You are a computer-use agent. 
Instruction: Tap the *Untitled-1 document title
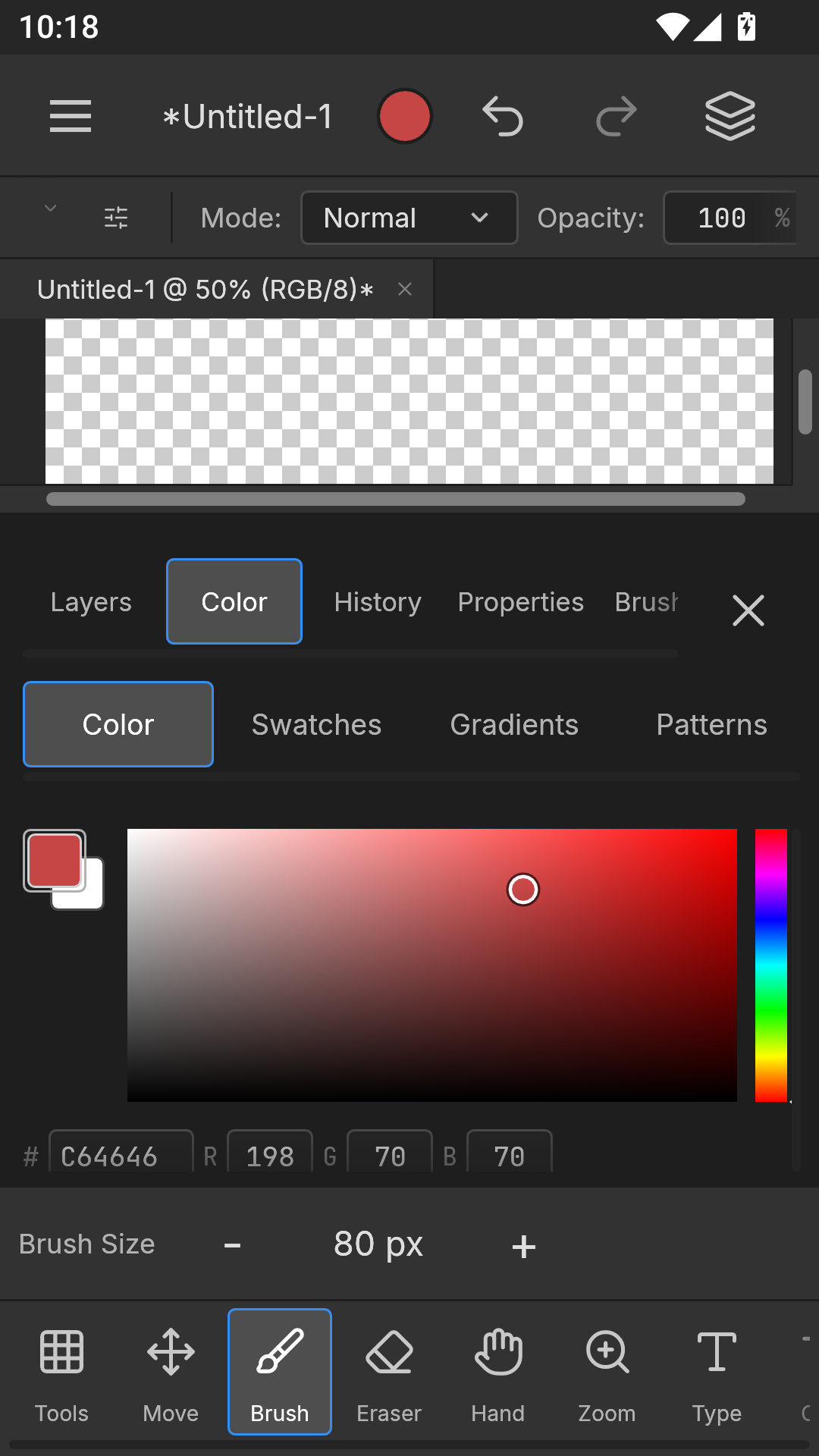click(248, 117)
